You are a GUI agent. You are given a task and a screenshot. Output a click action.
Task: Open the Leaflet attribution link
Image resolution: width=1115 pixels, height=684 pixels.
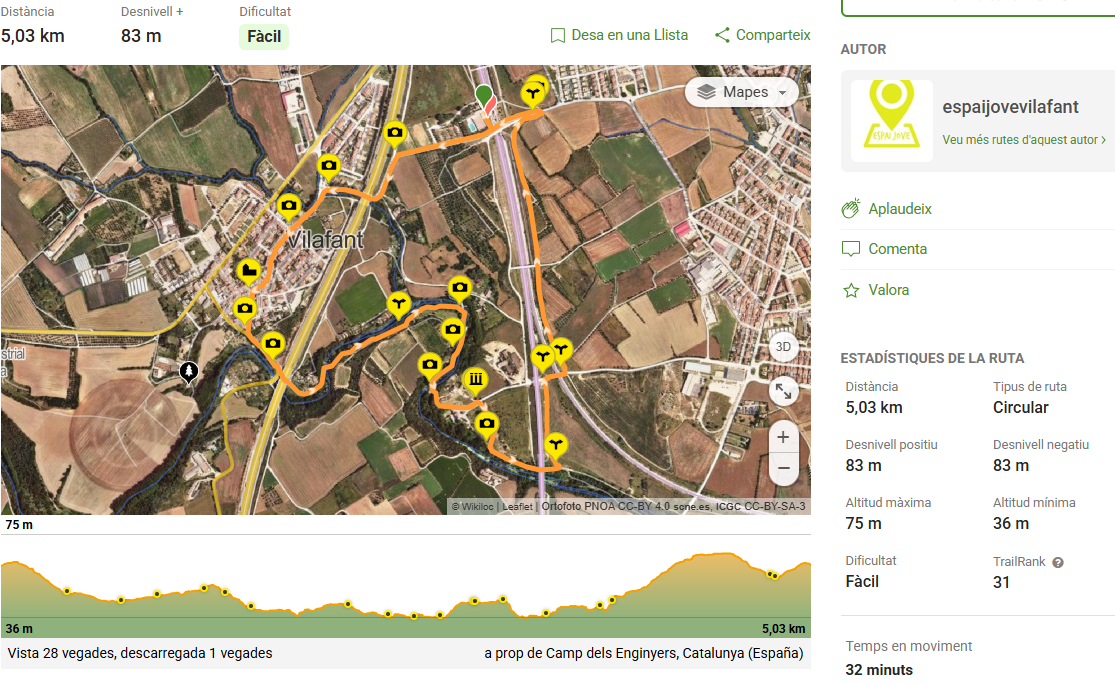(517, 506)
